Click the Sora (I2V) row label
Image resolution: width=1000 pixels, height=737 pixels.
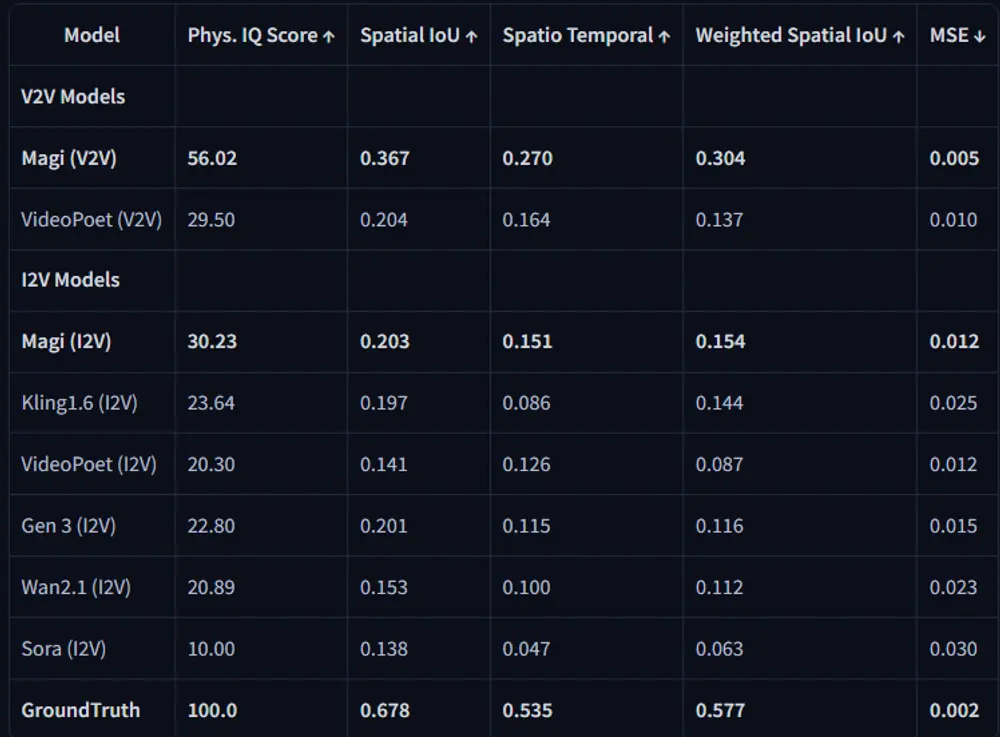click(64, 649)
